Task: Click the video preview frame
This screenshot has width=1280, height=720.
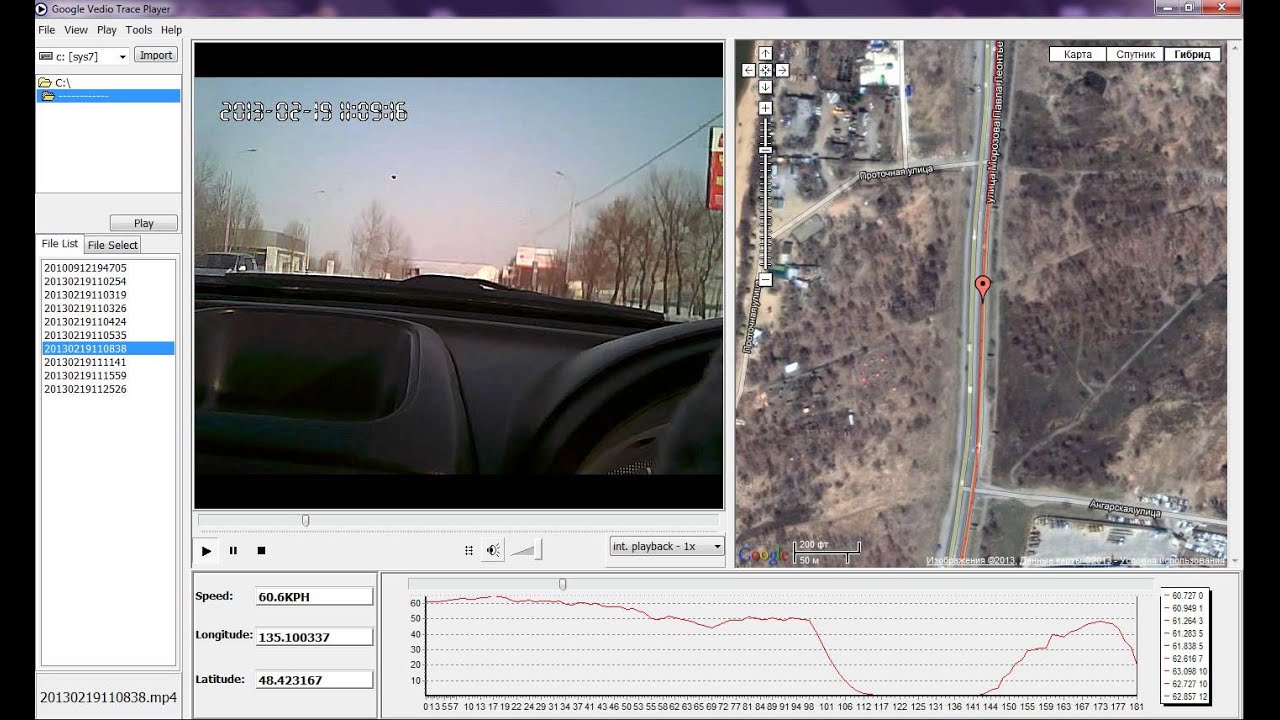Action: pos(459,276)
